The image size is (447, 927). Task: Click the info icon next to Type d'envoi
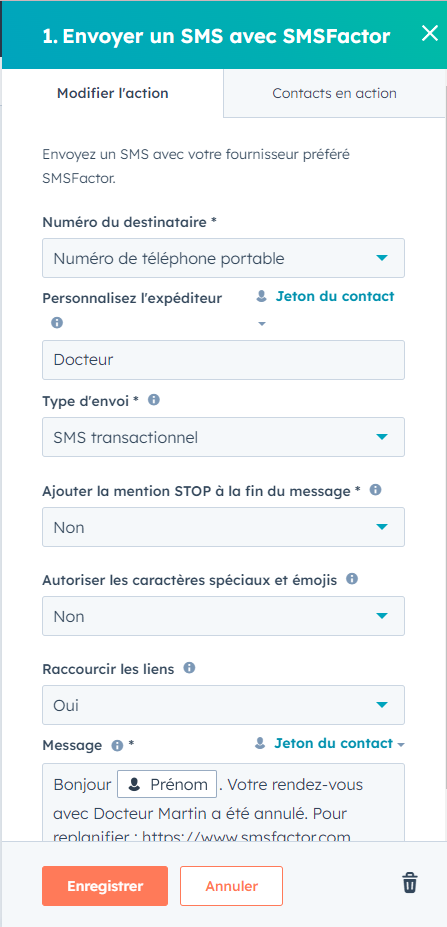(154, 400)
